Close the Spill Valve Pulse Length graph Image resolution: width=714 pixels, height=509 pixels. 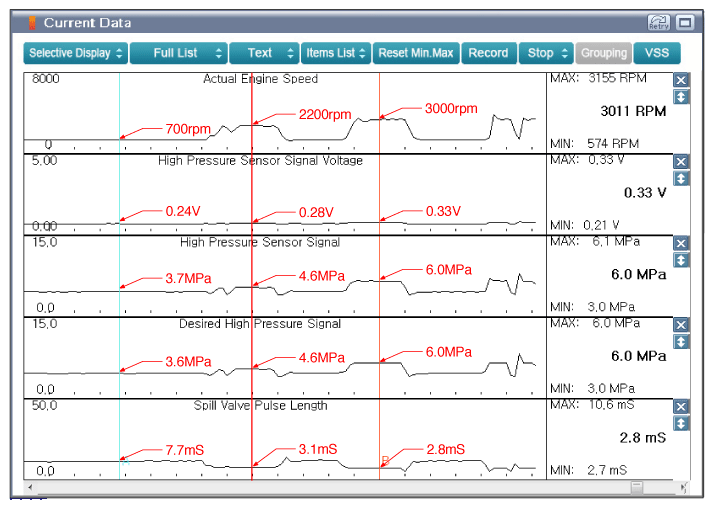681,407
